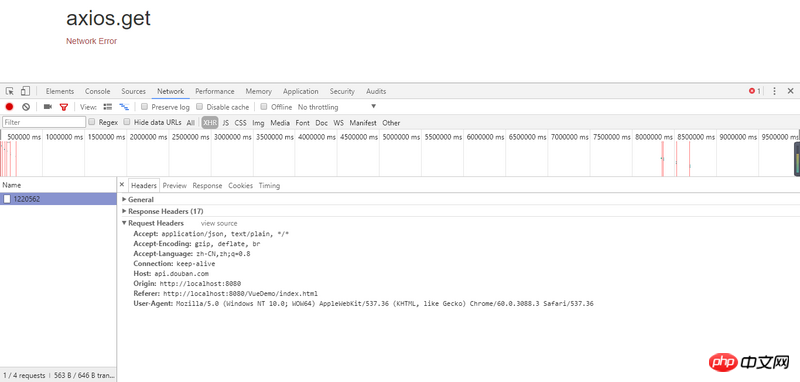
Task: Close DevTools with the X icon
Action: point(790,91)
